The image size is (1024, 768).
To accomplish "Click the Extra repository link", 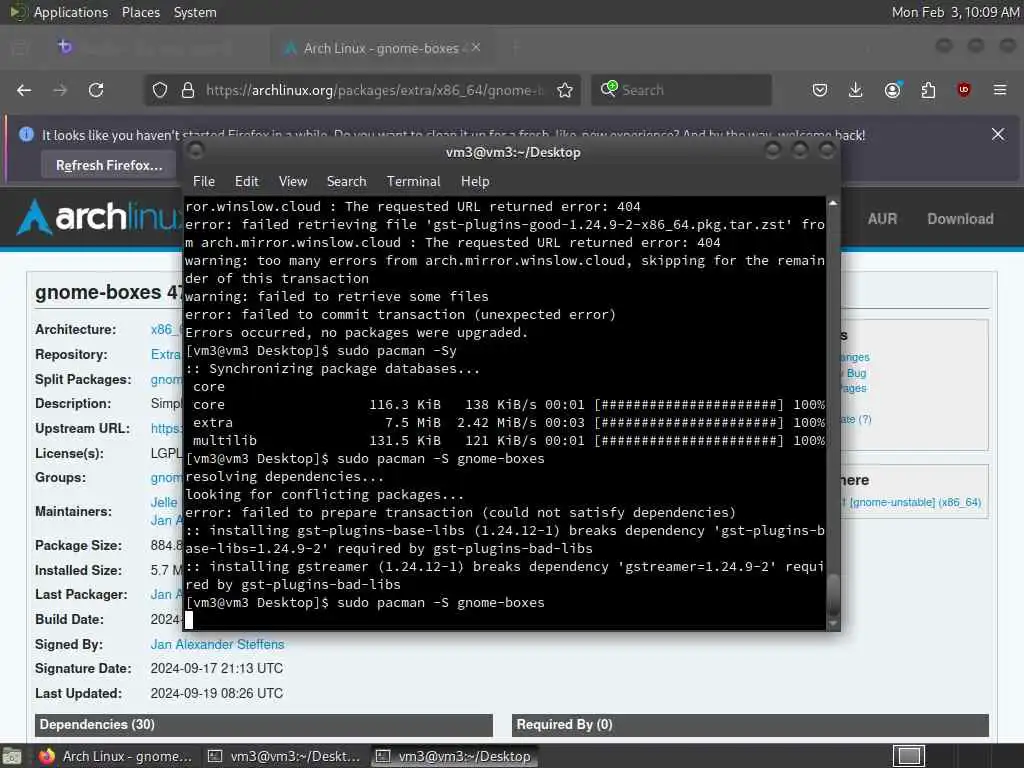I will [166, 354].
